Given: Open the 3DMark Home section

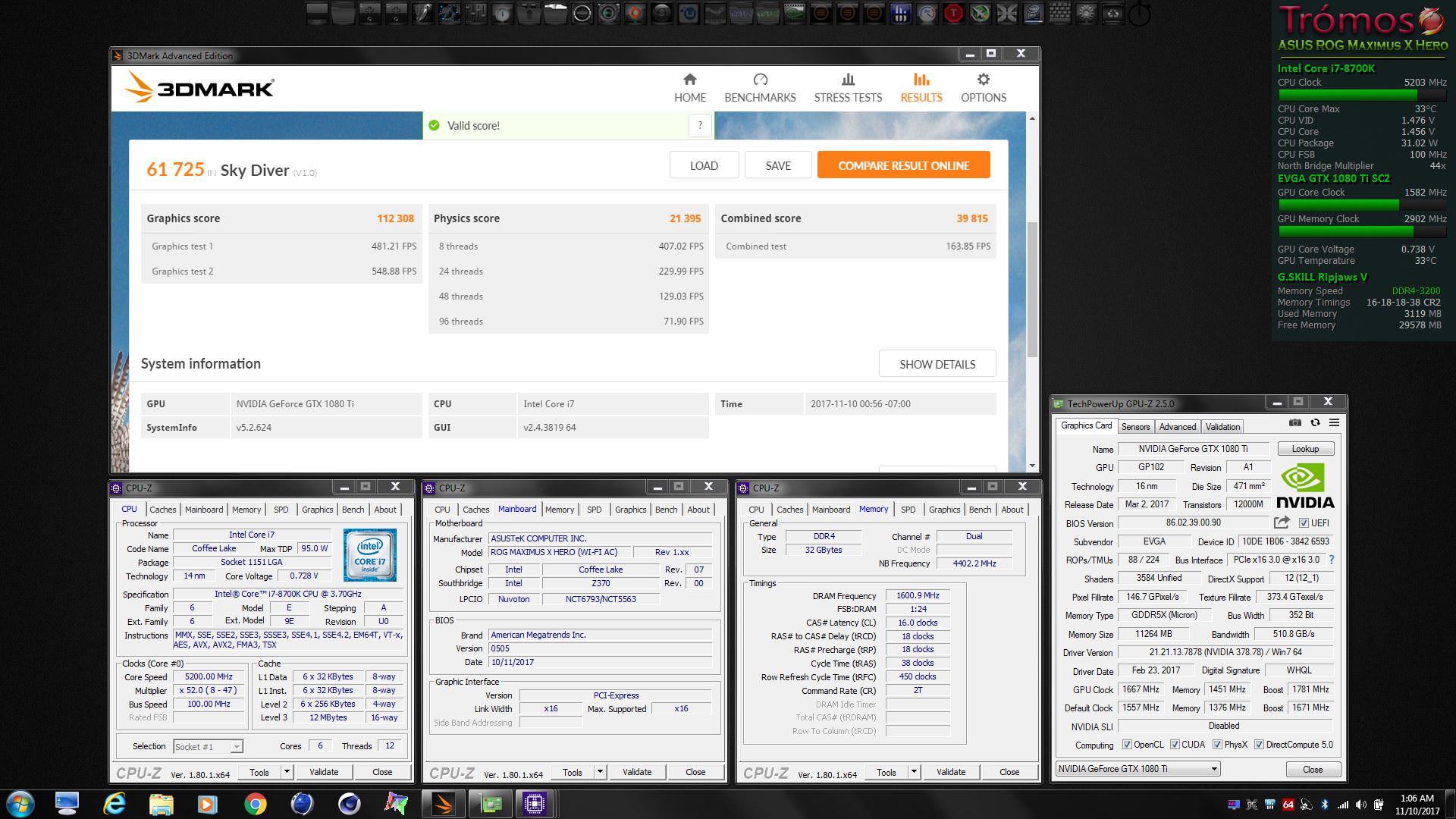Looking at the screenshot, I should [689, 88].
